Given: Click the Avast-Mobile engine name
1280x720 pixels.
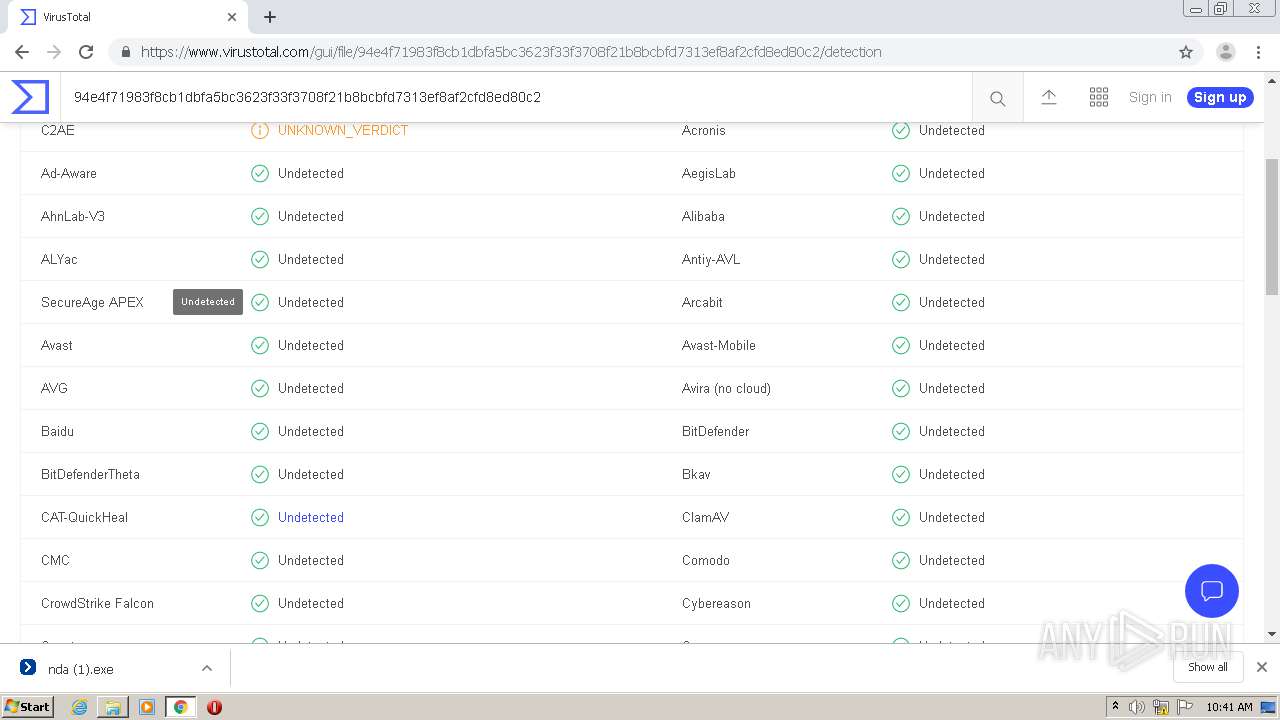Looking at the screenshot, I should pyautogui.click(x=719, y=345).
